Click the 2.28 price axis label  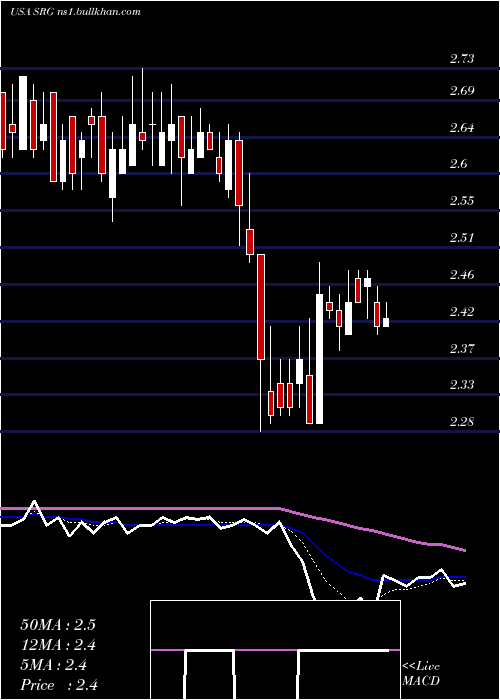click(x=462, y=421)
